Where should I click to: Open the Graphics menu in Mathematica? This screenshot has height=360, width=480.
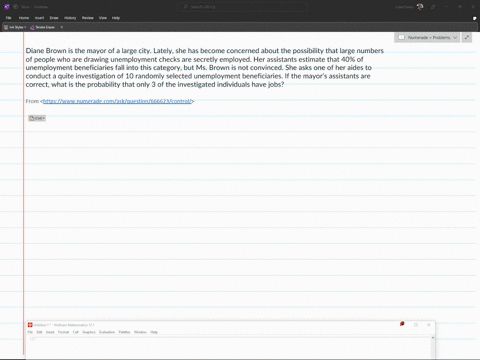click(89, 332)
